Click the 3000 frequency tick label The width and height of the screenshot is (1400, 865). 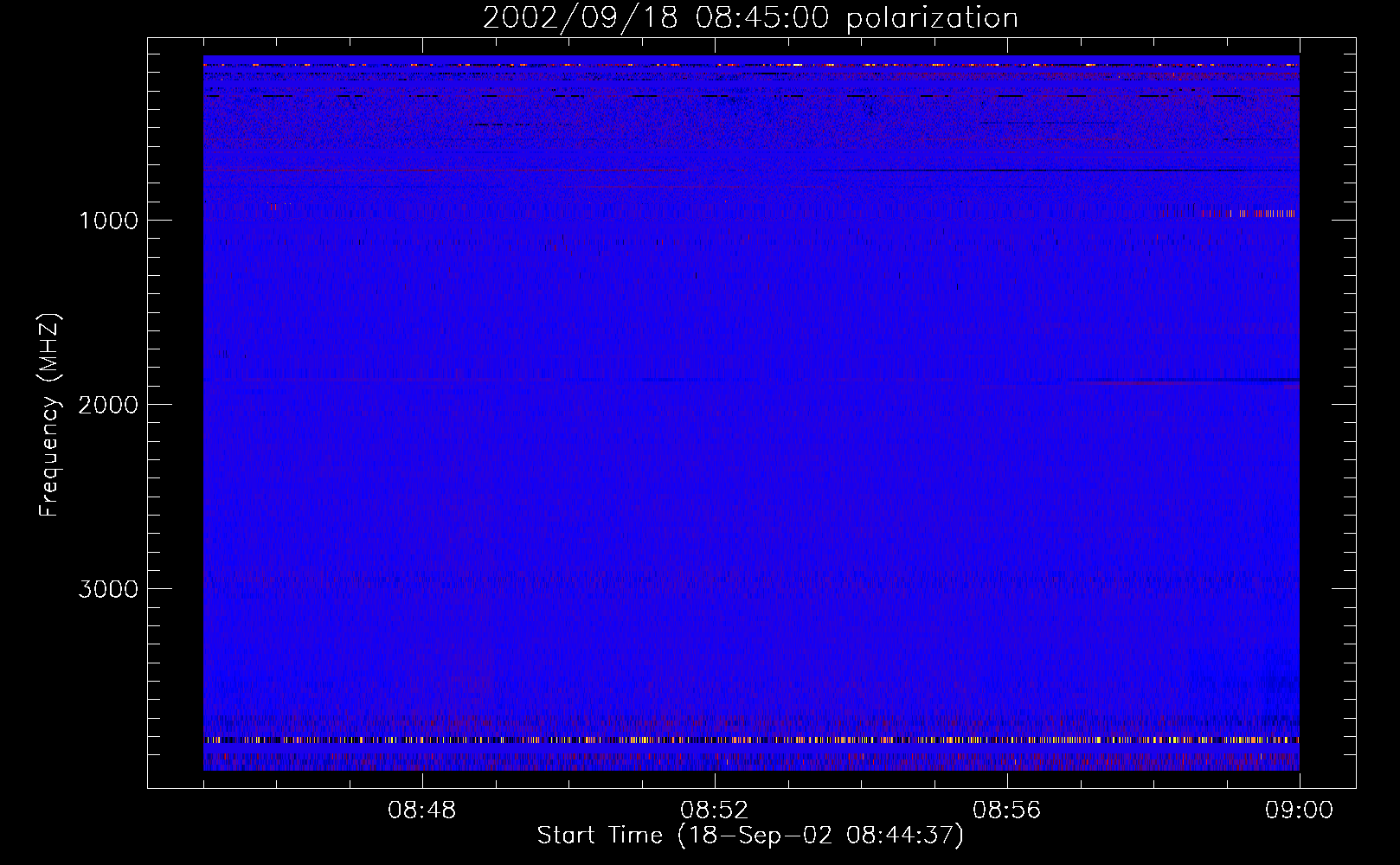pos(108,589)
